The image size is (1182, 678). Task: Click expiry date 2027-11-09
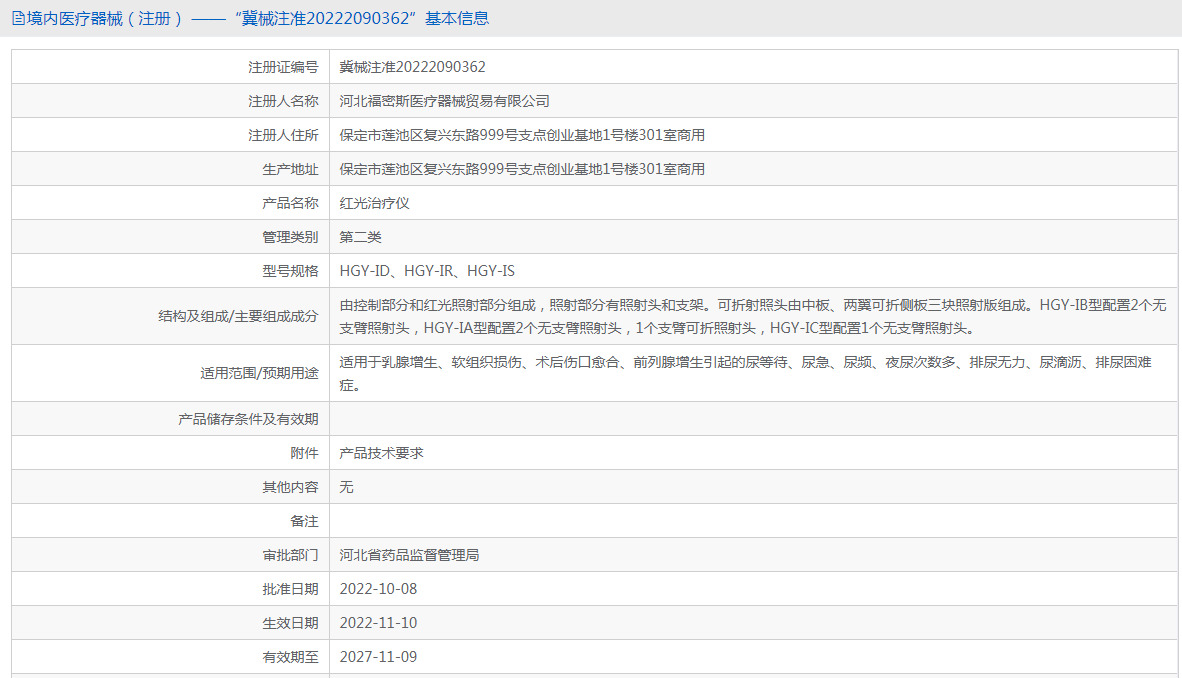pos(378,657)
